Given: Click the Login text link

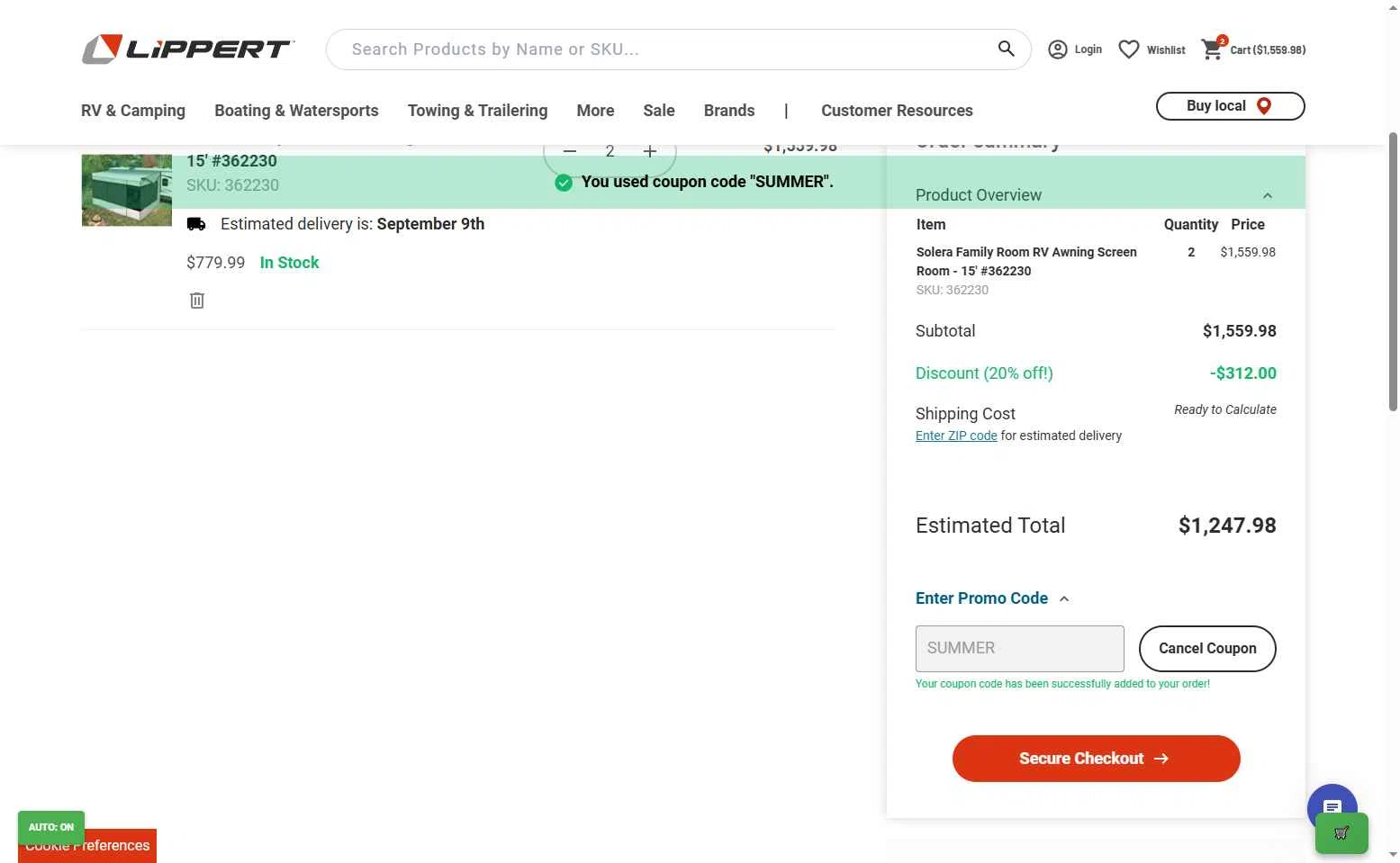Looking at the screenshot, I should tap(1088, 49).
